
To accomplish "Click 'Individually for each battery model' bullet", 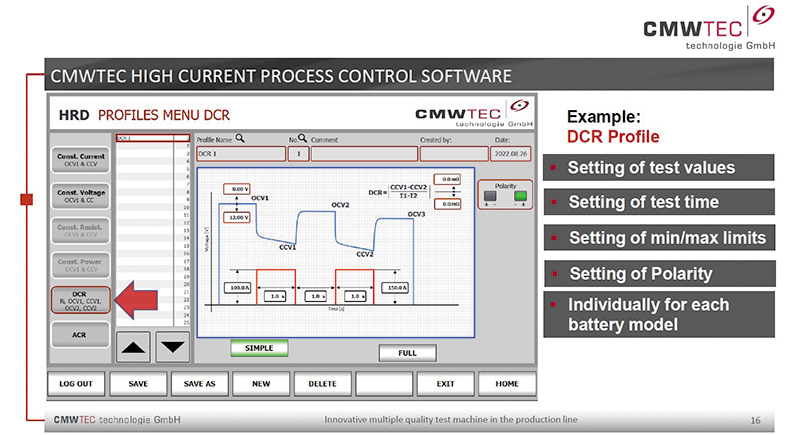I will point(659,315).
